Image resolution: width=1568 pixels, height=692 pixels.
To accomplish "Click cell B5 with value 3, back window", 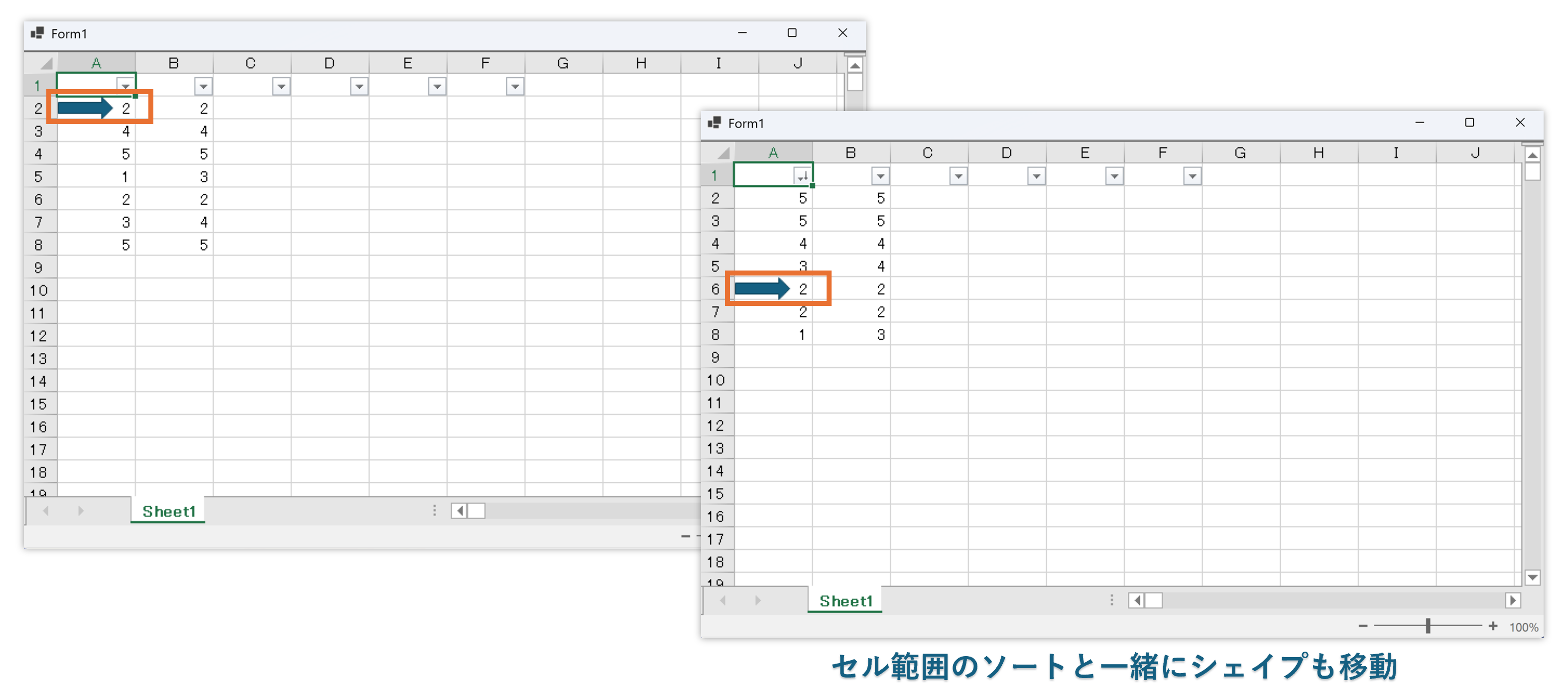I will pyautogui.click(x=174, y=177).
